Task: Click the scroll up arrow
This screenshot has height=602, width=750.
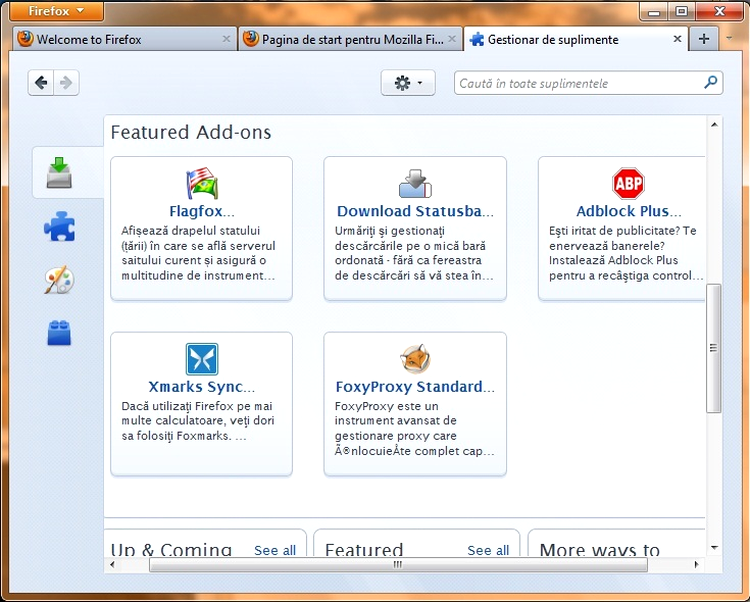Action: click(714, 125)
